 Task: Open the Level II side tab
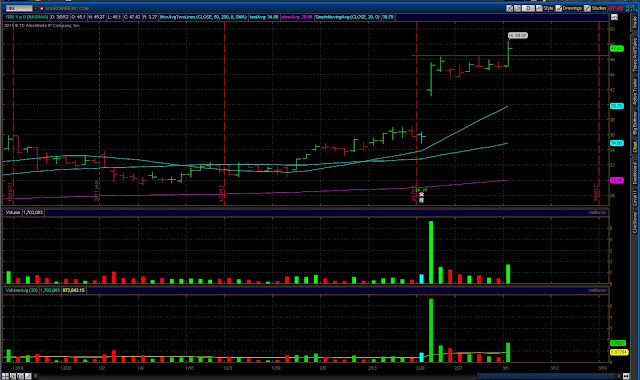[635, 198]
